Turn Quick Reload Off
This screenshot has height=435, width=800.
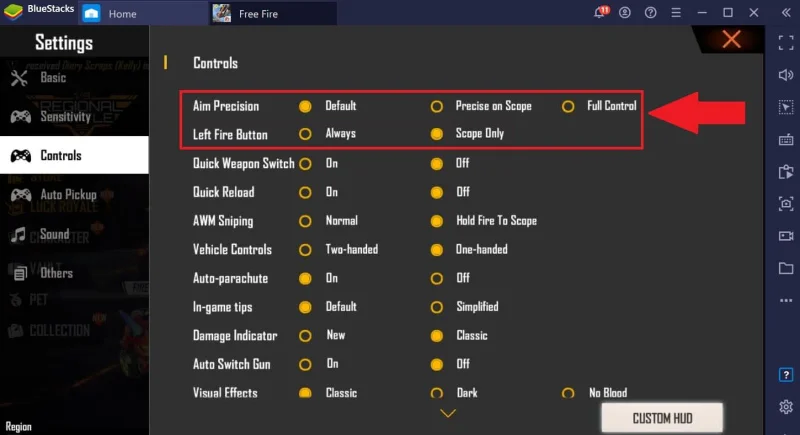click(x=437, y=192)
